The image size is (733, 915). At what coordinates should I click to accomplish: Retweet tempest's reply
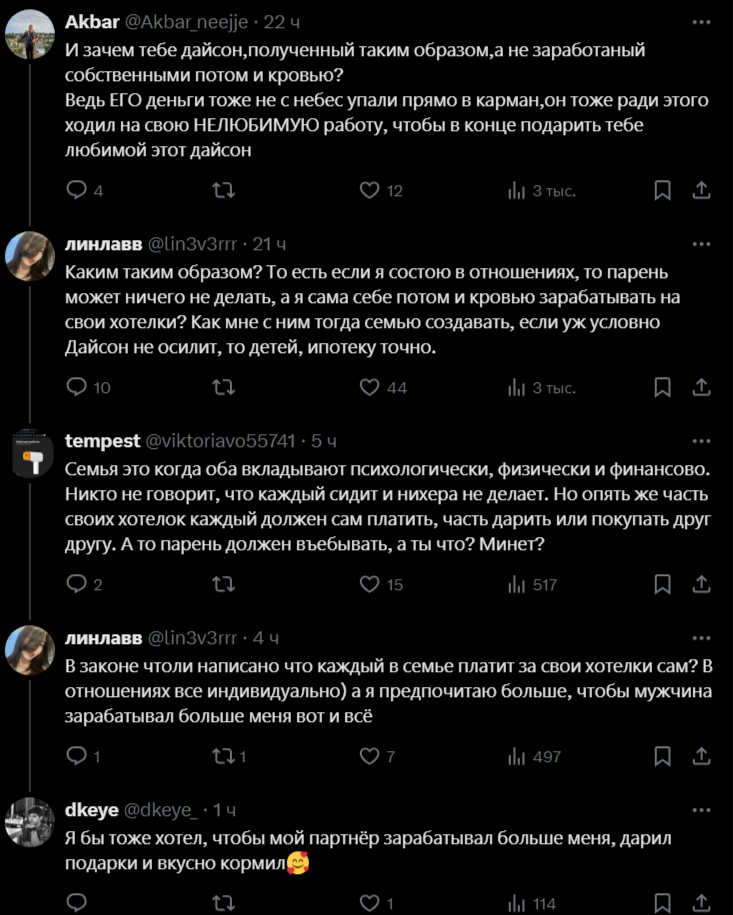click(x=223, y=584)
